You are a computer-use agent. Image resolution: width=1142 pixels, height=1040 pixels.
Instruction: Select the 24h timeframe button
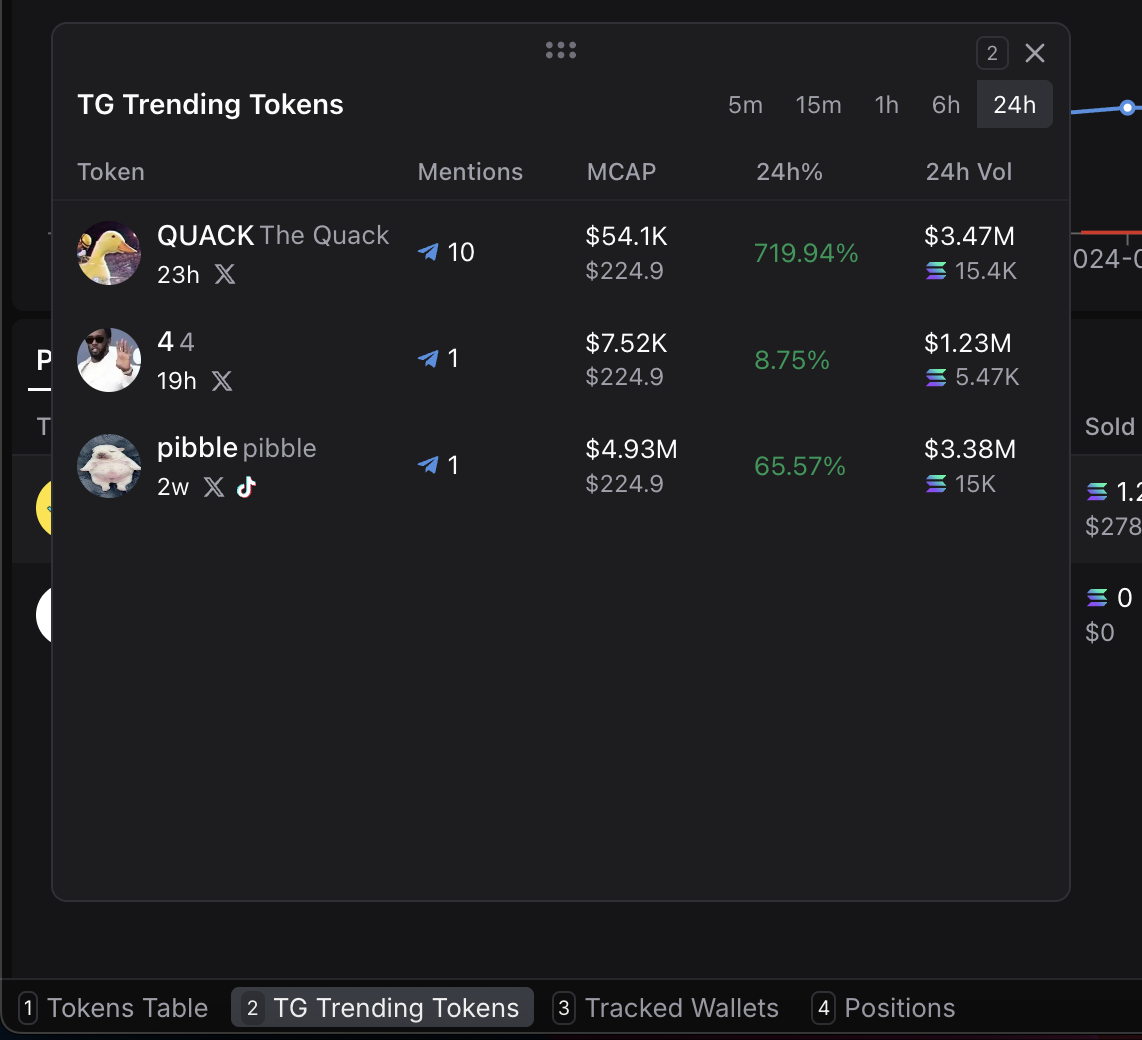click(x=1014, y=105)
